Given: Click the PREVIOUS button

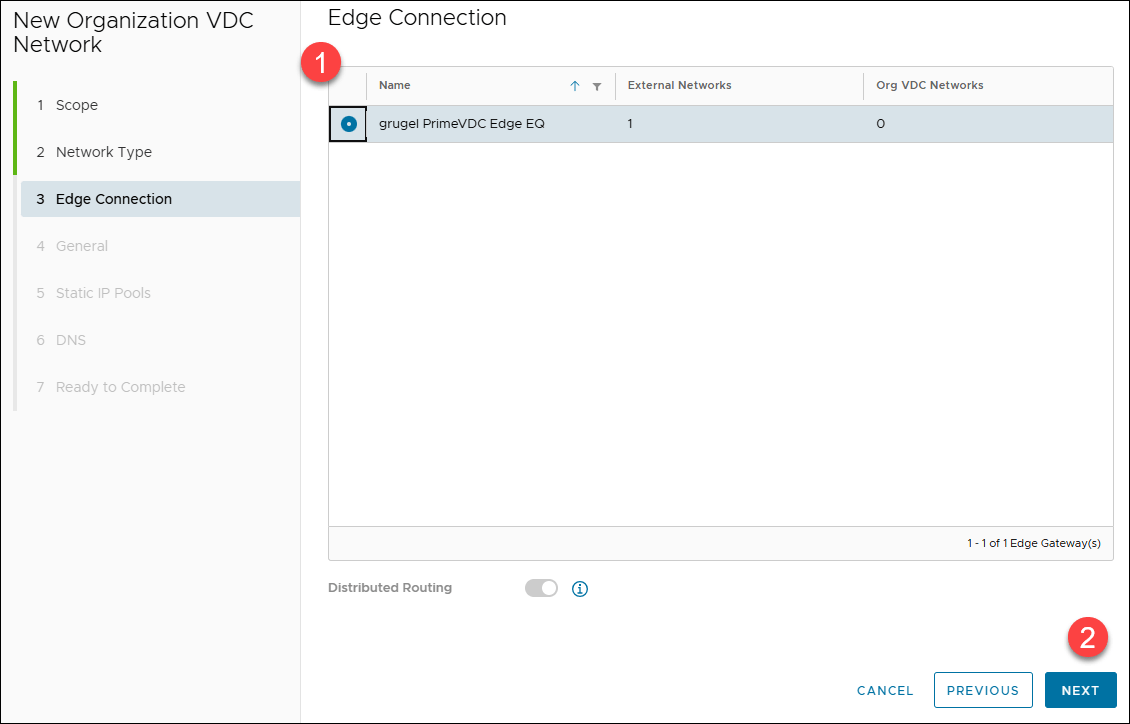Looking at the screenshot, I should [x=982, y=690].
